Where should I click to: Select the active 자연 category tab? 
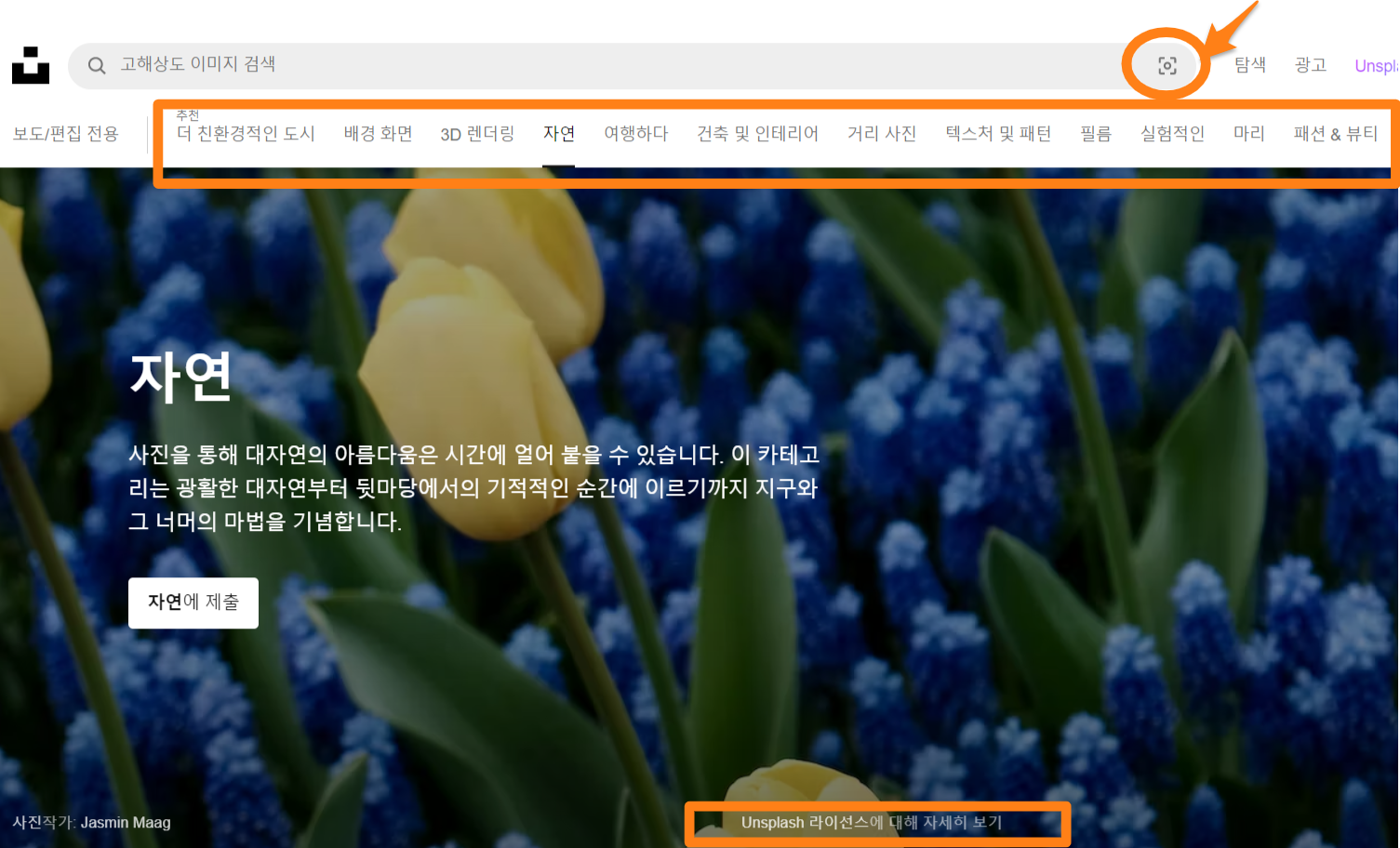click(x=558, y=134)
